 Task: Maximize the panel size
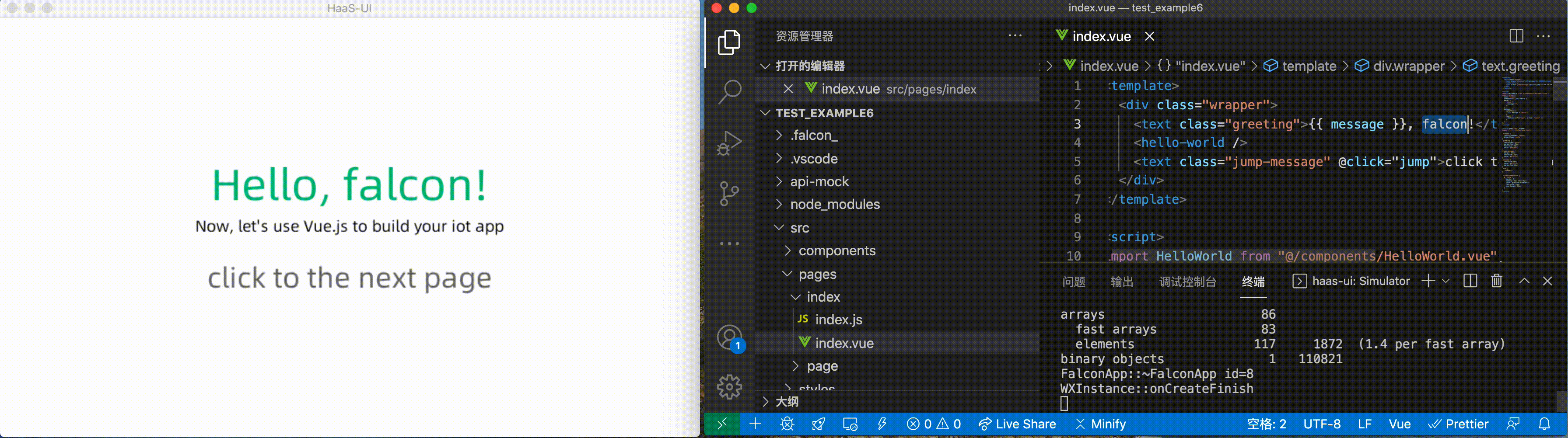1524,281
